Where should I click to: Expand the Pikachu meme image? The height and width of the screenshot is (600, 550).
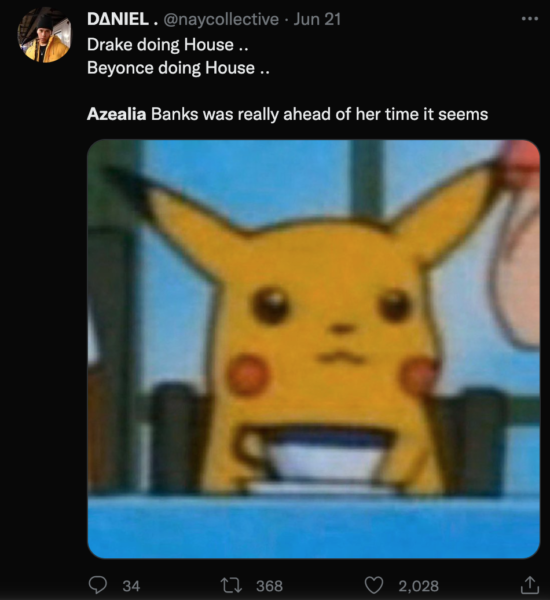coord(313,349)
